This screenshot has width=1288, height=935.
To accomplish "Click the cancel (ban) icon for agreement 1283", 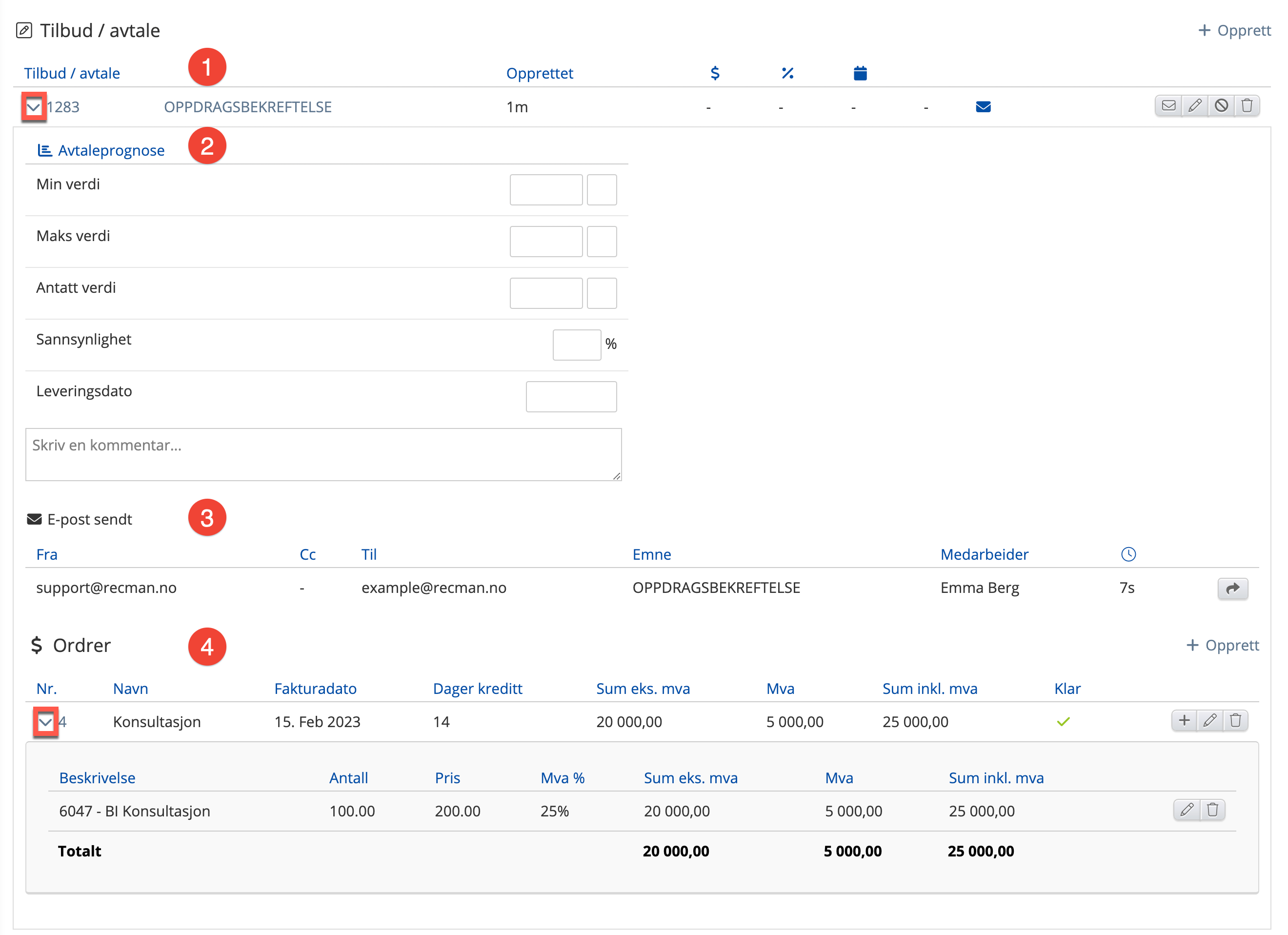I will tap(1221, 106).
